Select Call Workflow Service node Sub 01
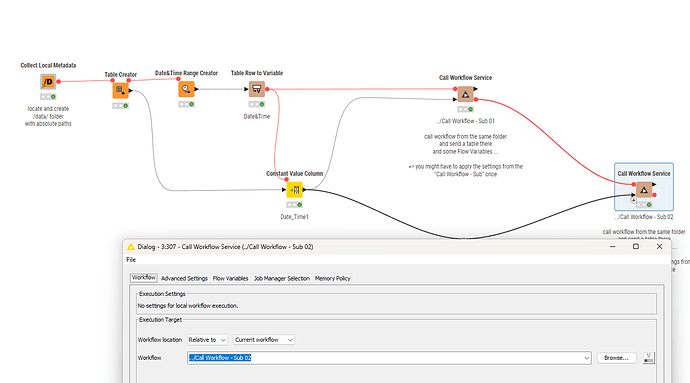The width and height of the screenshot is (690, 383). pyautogui.click(x=465, y=94)
